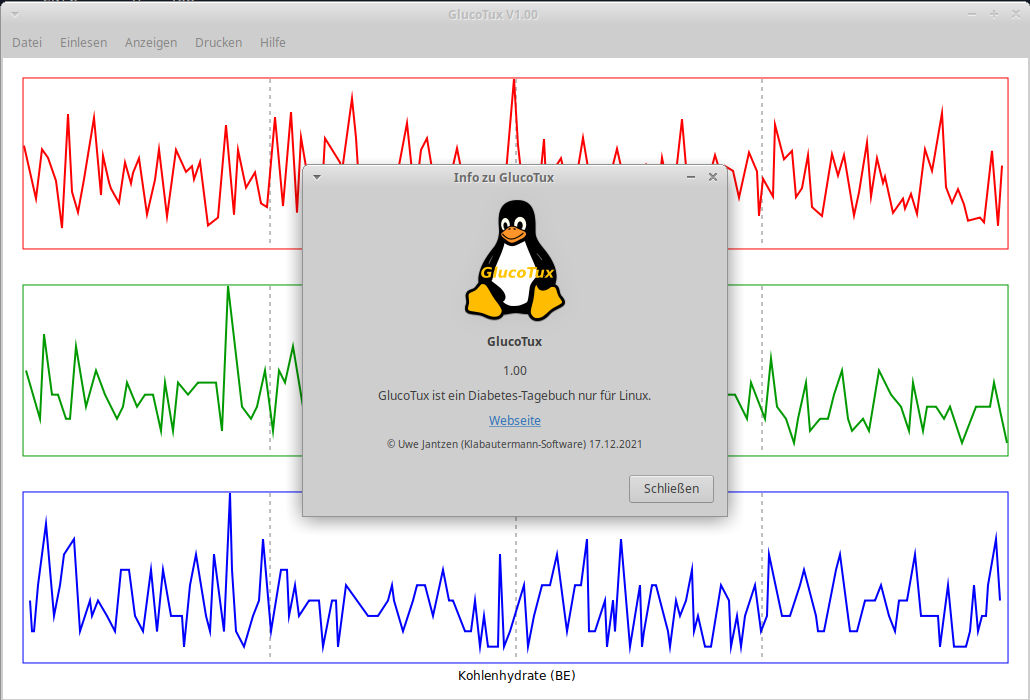Click the Uwe Jantzen copyright line
Image resolution: width=1030 pixels, height=700 pixels.
514,445
